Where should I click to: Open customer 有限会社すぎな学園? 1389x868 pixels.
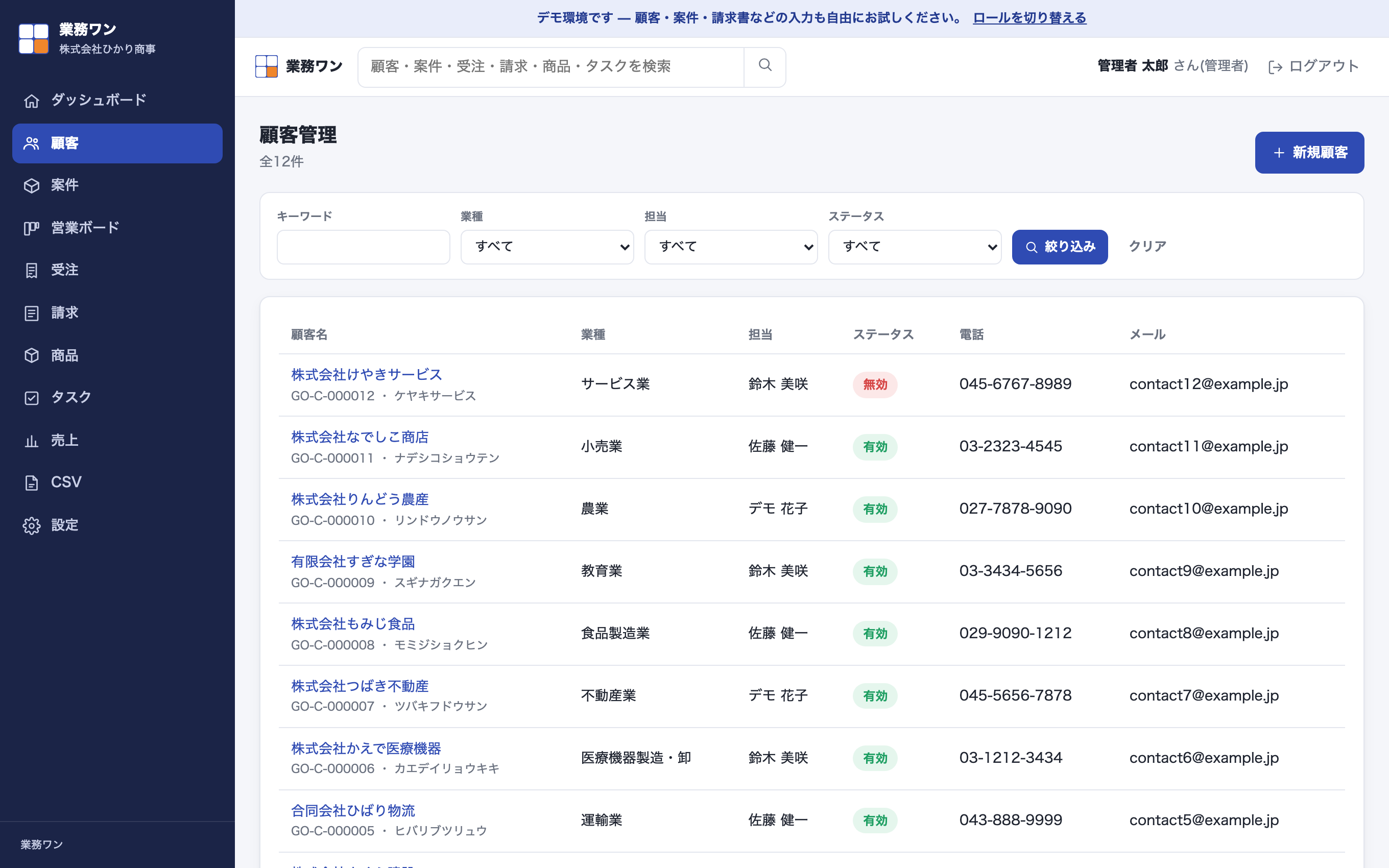coord(353,562)
